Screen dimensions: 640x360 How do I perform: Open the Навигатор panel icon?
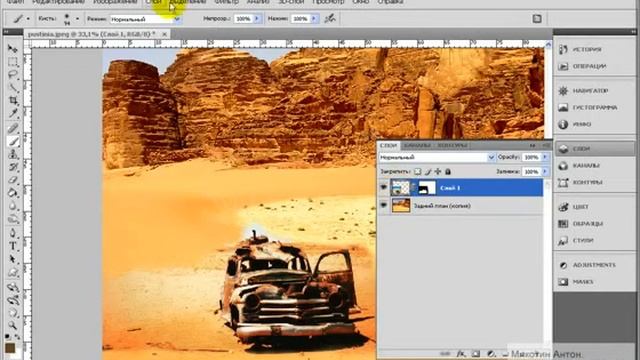(x=563, y=91)
